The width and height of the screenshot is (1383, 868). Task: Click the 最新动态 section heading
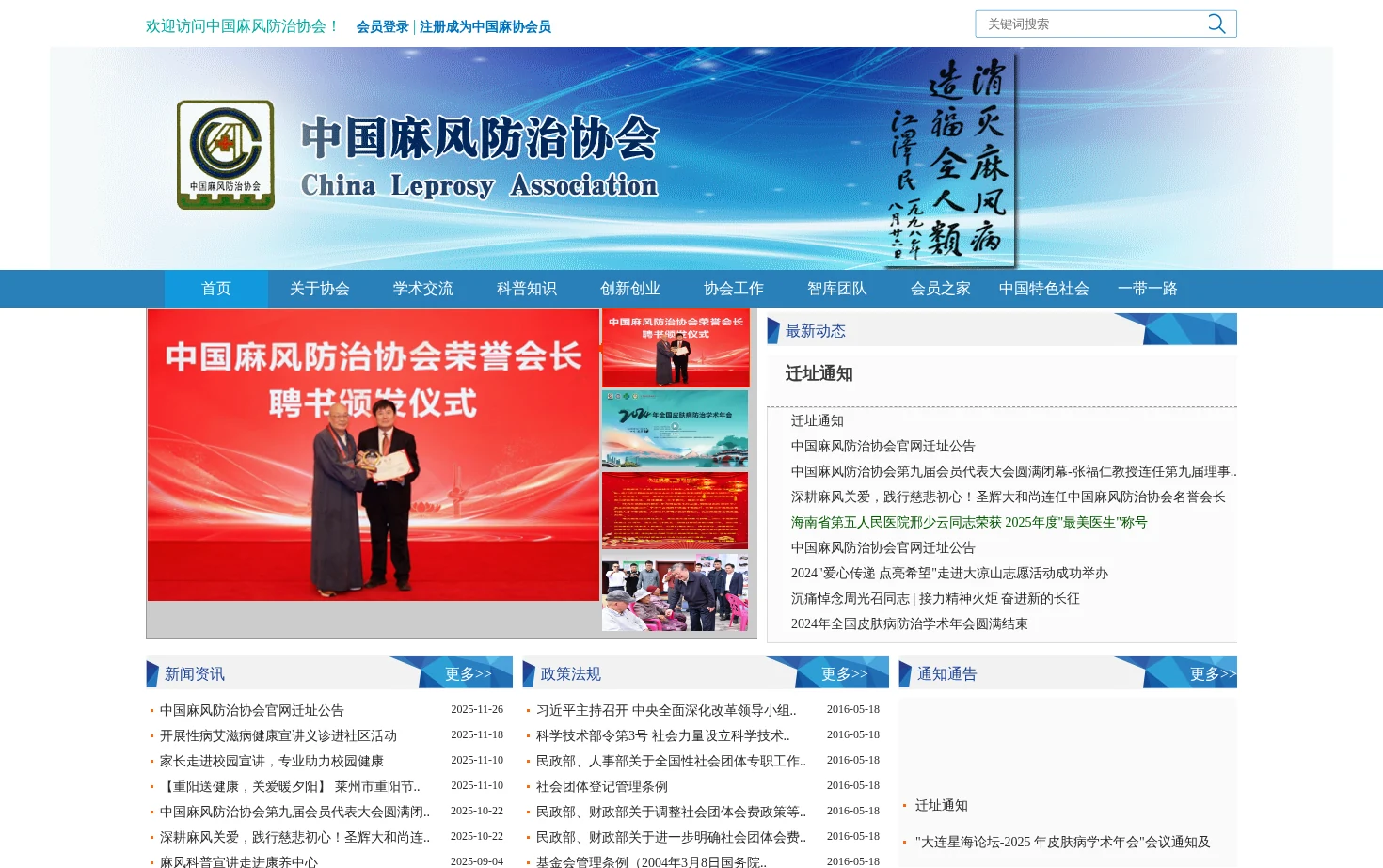coord(816,330)
